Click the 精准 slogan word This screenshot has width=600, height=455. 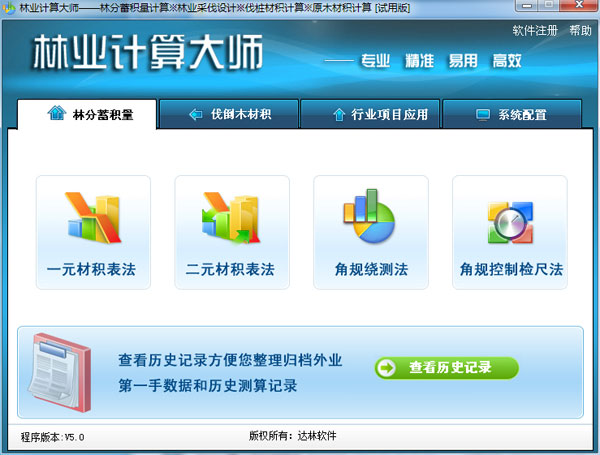coord(419,61)
